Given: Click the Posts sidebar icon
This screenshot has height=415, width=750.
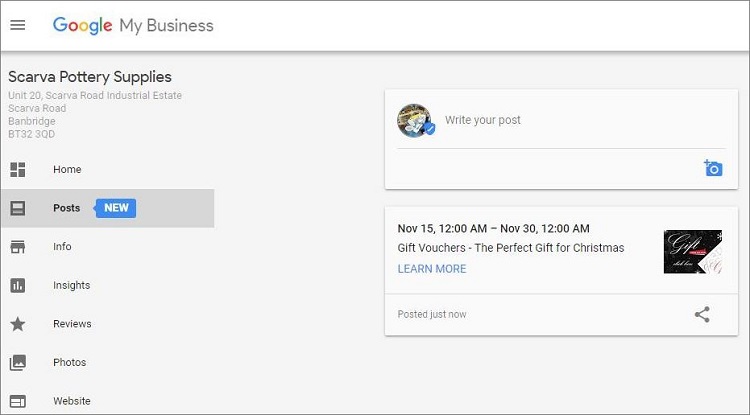Looking at the screenshot, I should point(18,208).
